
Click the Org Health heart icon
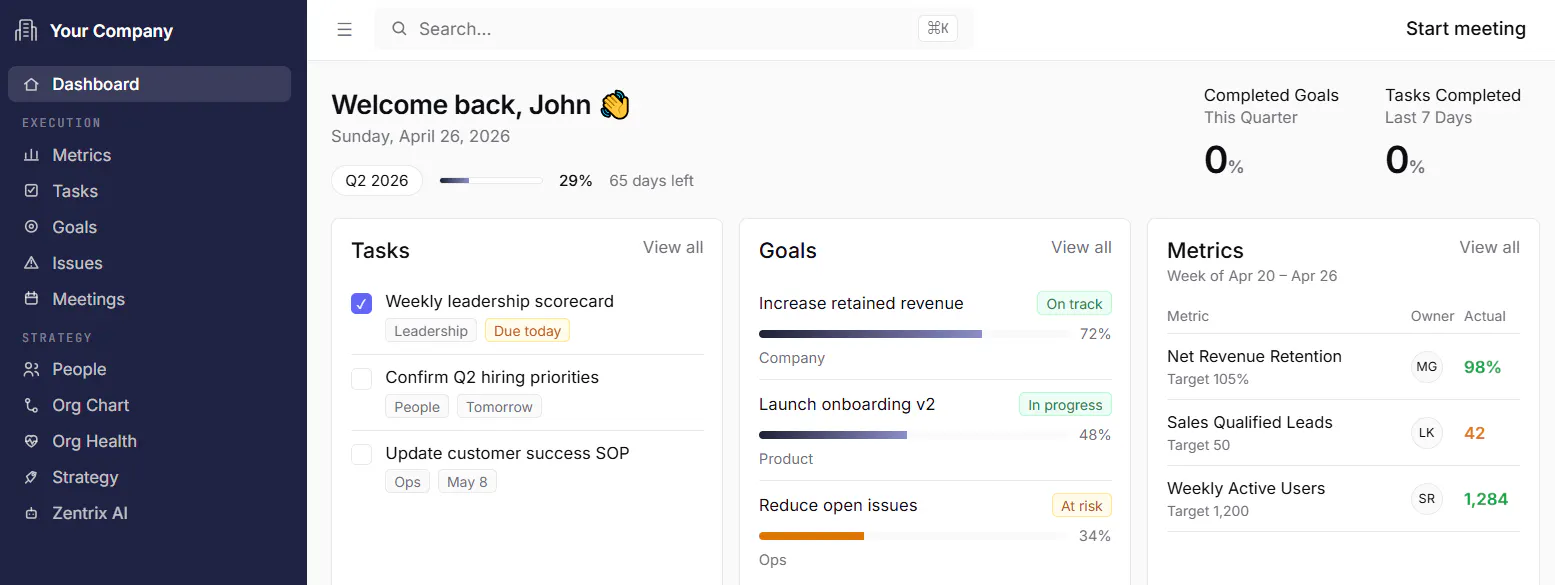[31, 441]
